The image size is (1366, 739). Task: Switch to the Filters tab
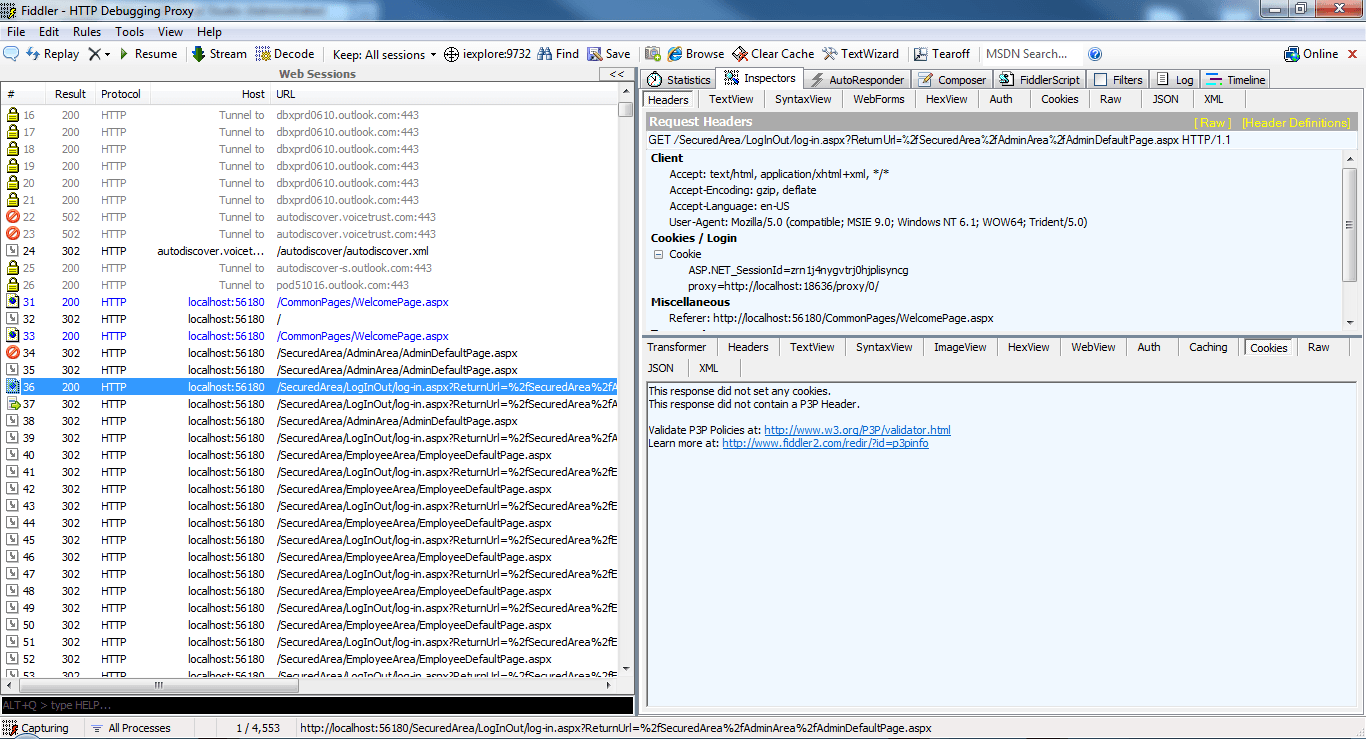point(1118,80)
